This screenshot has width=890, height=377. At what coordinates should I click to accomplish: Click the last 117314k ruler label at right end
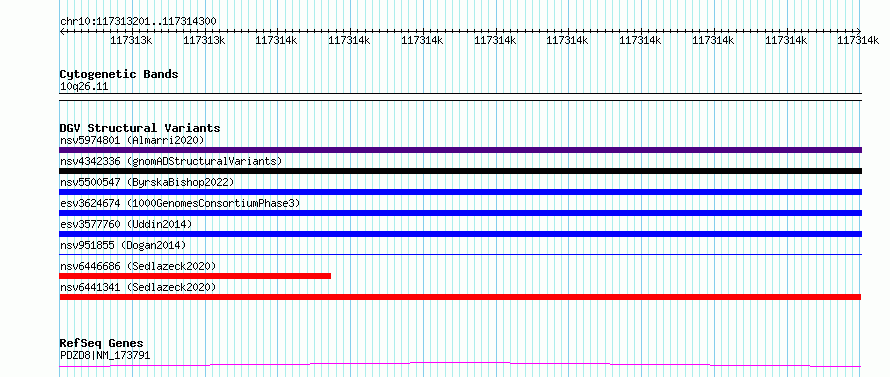pyautogui.click(x=858, y=40)
